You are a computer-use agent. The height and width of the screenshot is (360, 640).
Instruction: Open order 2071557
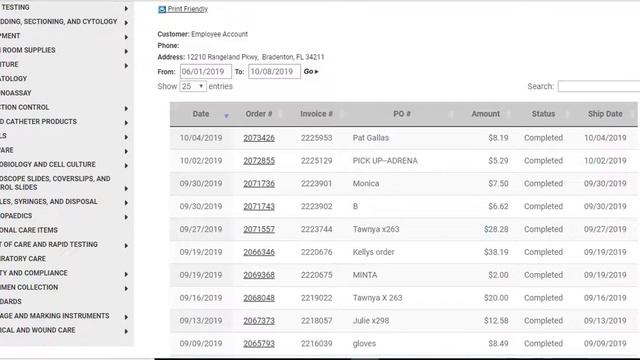click(259, 229)
